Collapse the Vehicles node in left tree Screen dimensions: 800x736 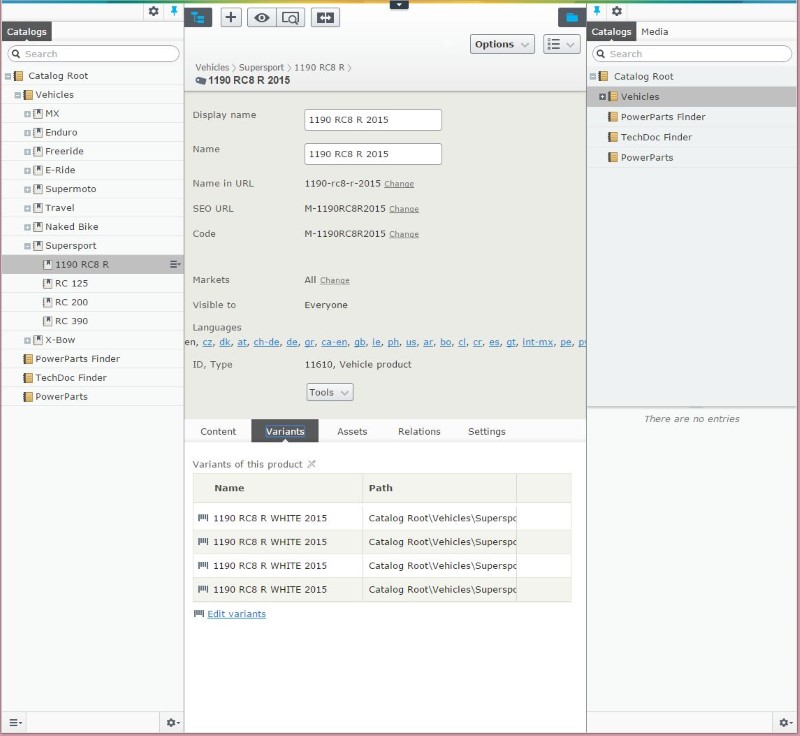click(x=18, y=95)
